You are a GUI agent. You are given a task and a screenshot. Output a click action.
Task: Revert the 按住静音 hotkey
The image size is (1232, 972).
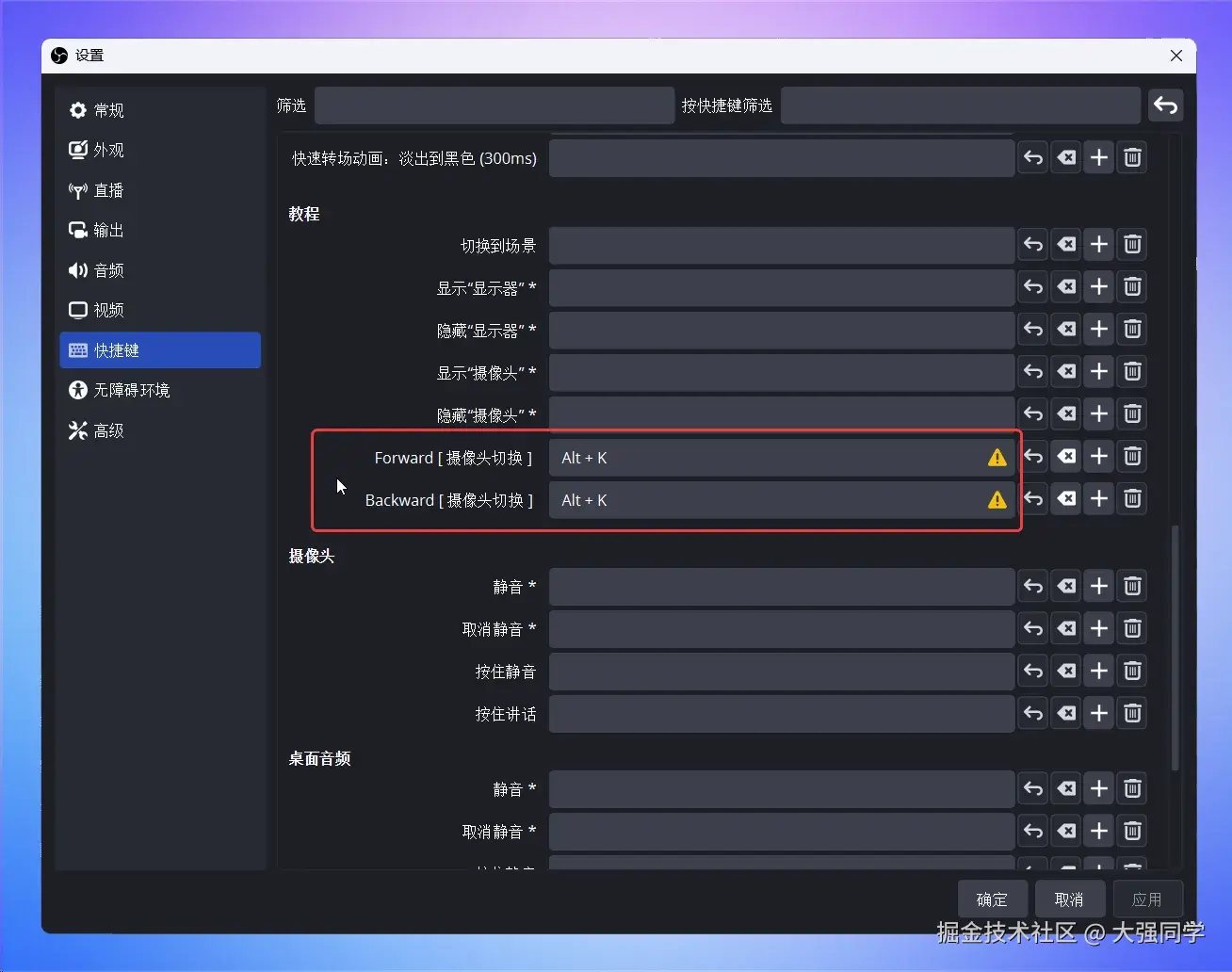1032,671
